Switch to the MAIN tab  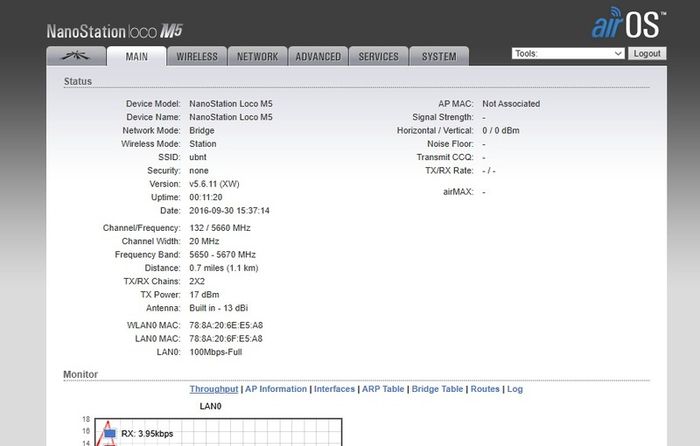click(x=137, y=56)
